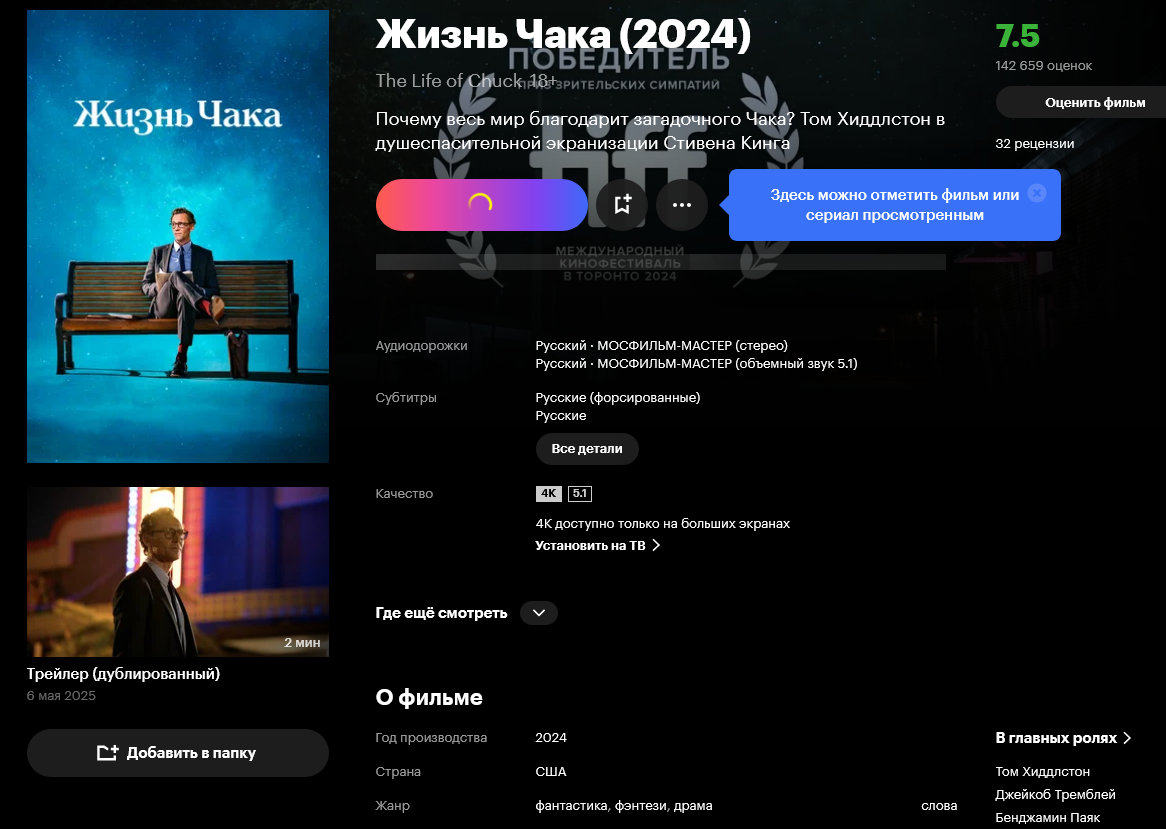The image size is (1166, 829).
Task: Click the gradient watch button with spinner
Action: 481,204
